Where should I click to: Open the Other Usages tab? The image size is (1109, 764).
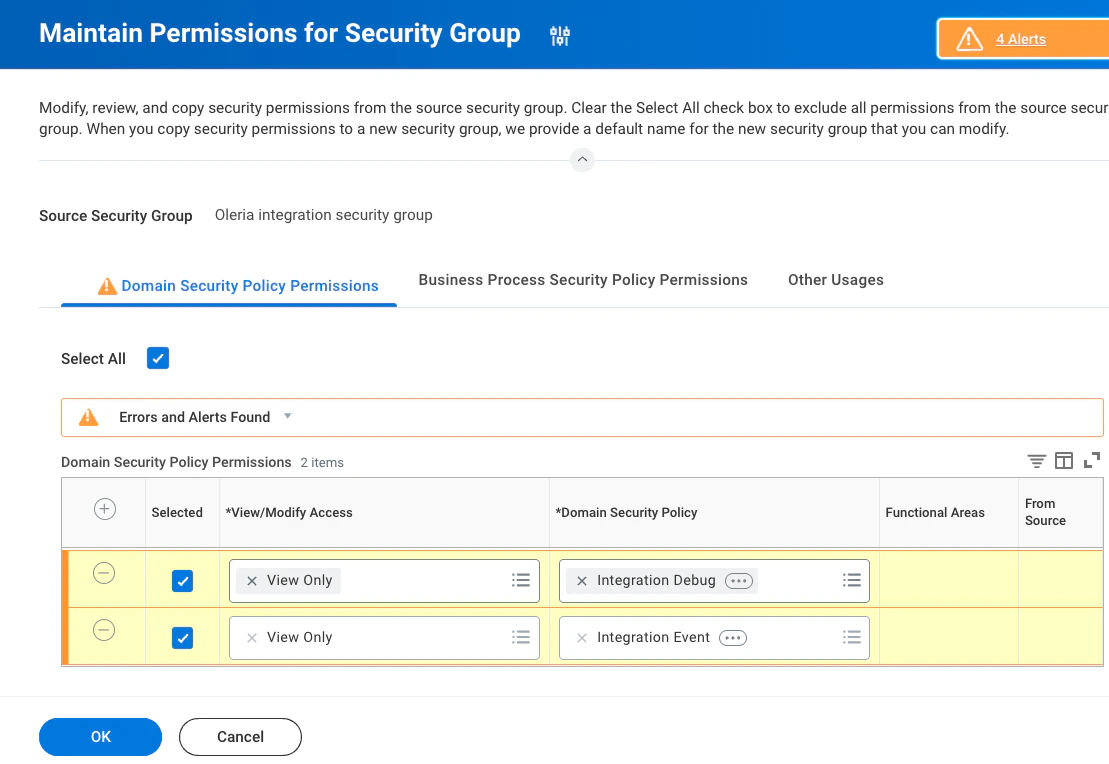point(836,280)
